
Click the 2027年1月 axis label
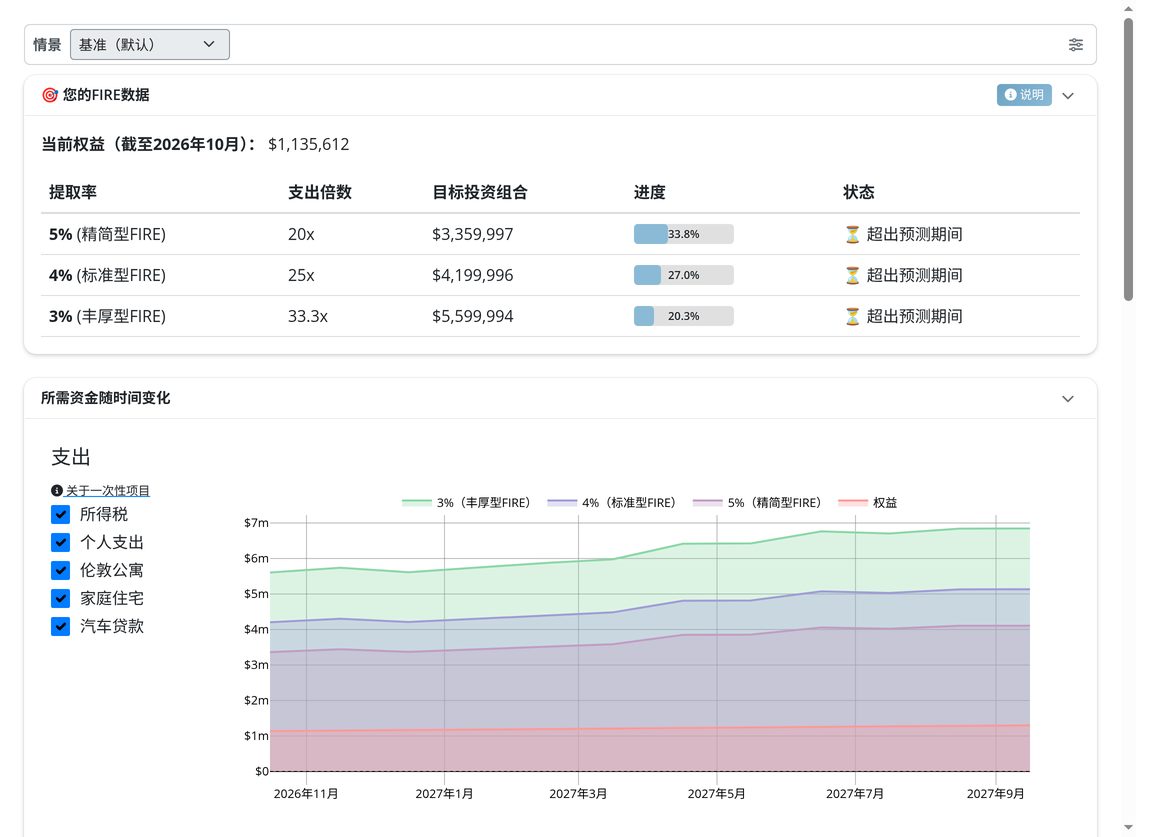[445, 793]
